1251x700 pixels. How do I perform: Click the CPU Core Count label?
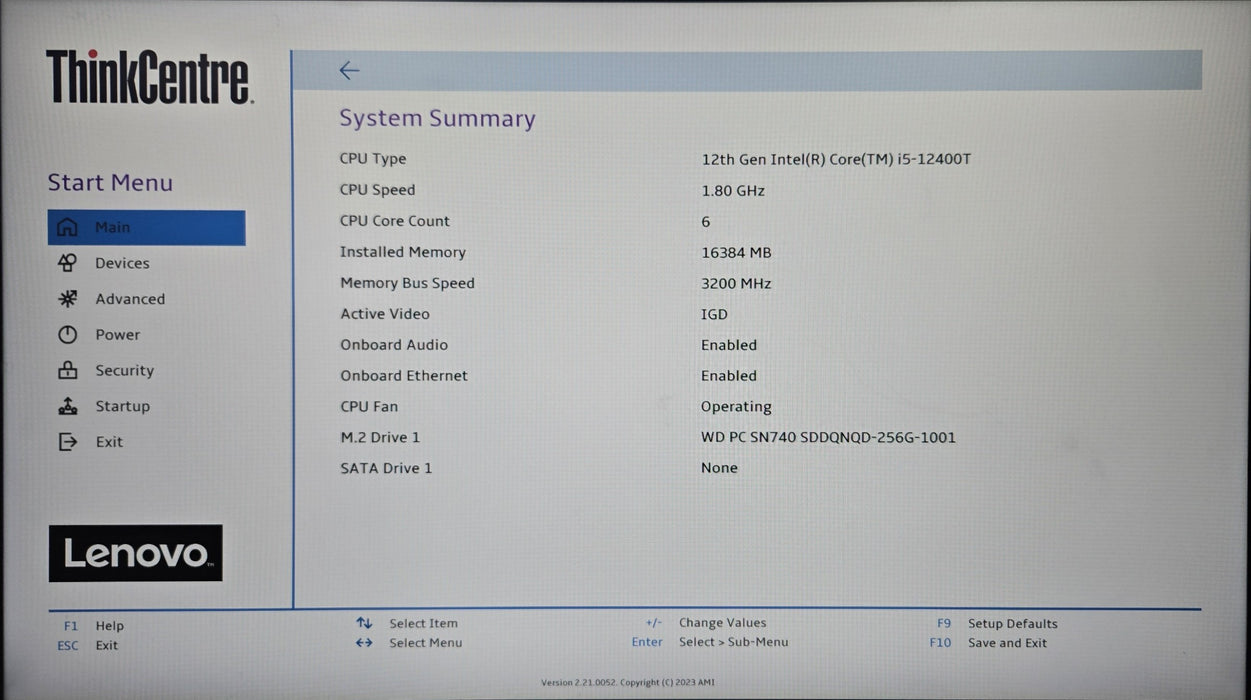395,221
